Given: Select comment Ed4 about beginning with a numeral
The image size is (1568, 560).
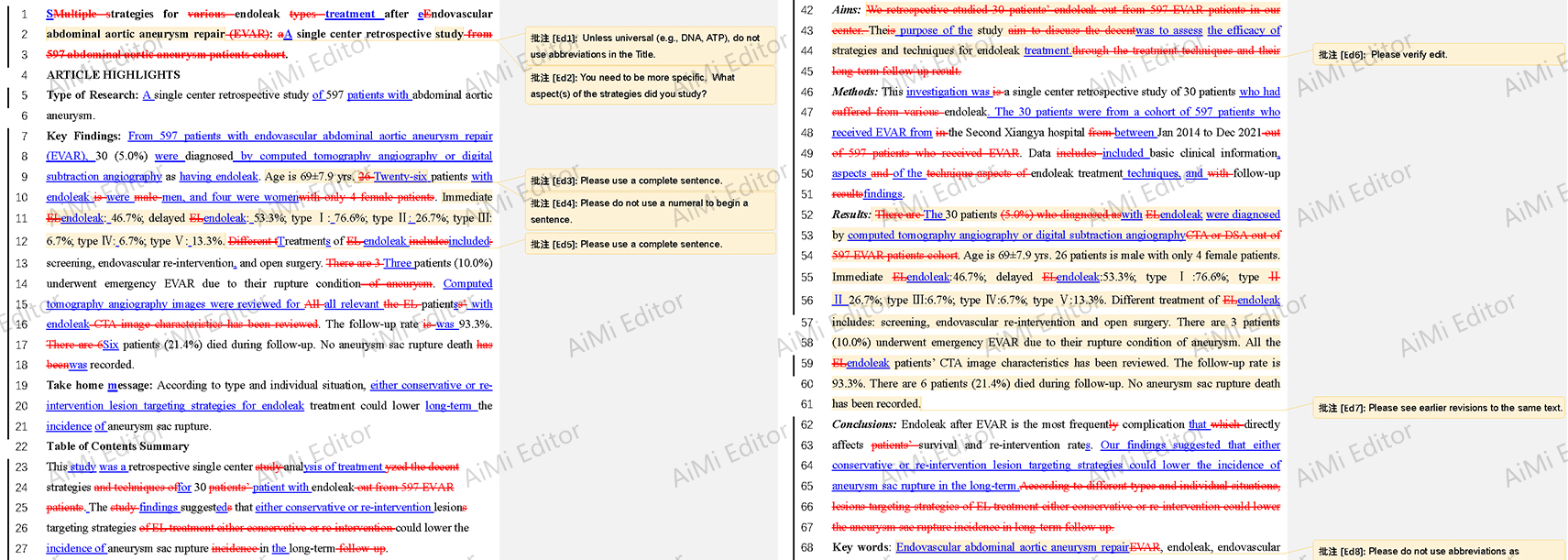Looking at the screenshot, I should 650,211.
